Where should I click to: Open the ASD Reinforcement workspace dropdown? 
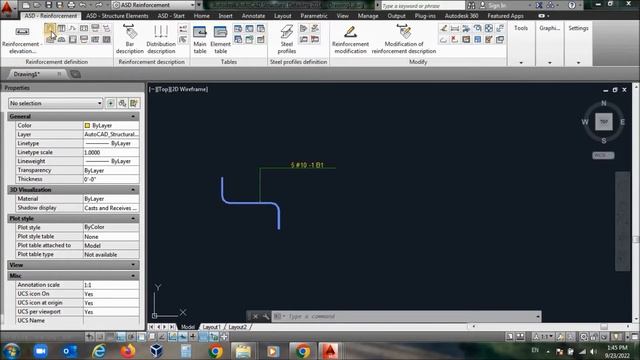(x=153, y=5)
